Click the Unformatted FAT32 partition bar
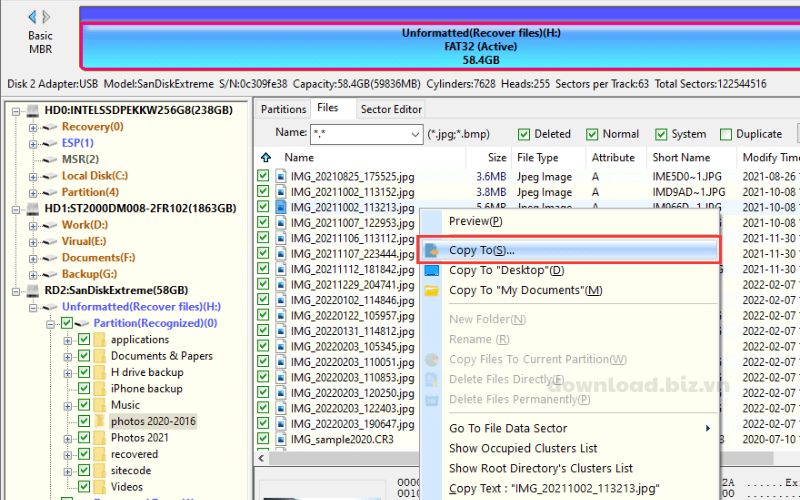 (x=440, y=46)
